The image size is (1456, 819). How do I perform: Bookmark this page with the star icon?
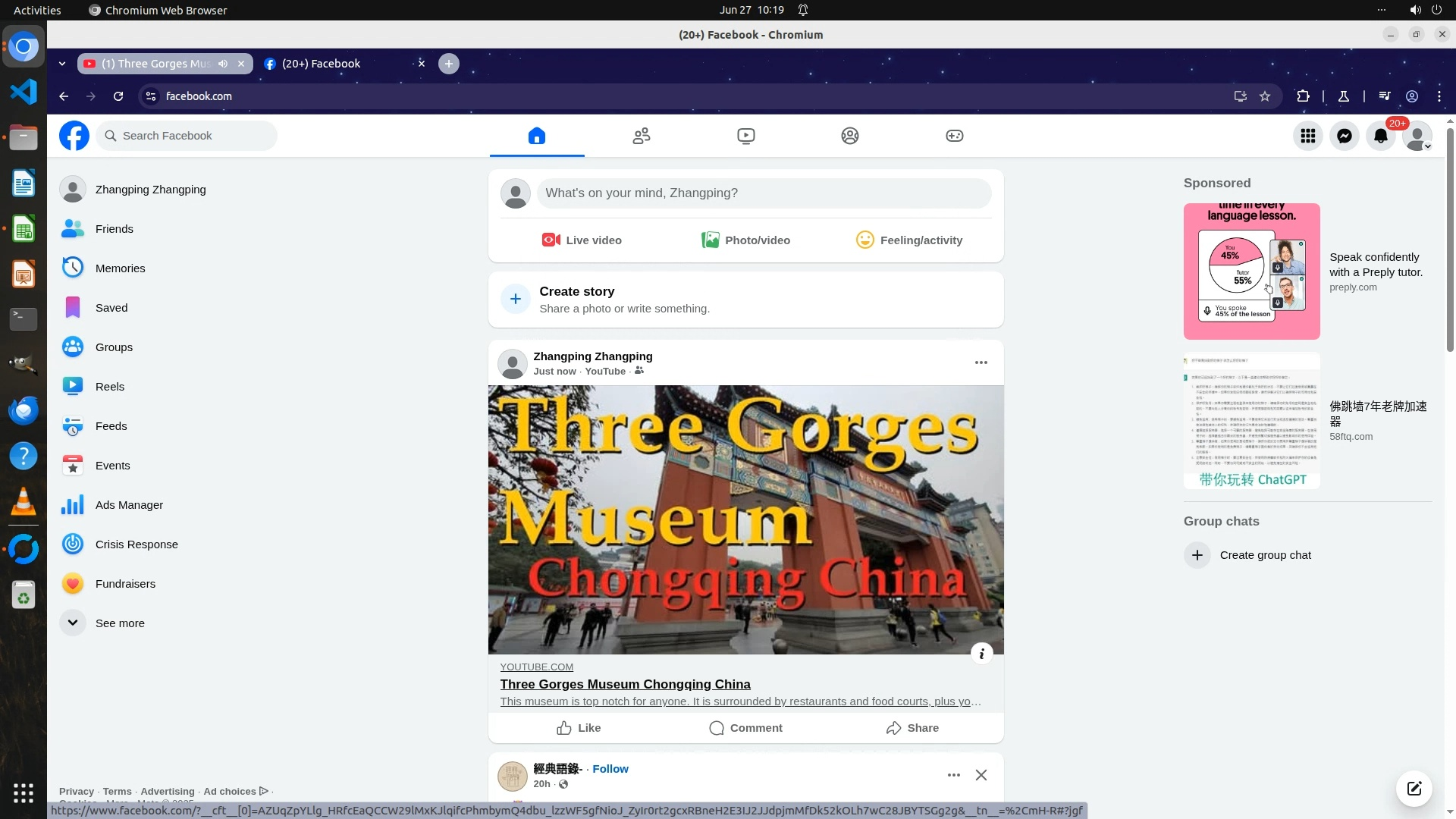(x=1265, y=96)
